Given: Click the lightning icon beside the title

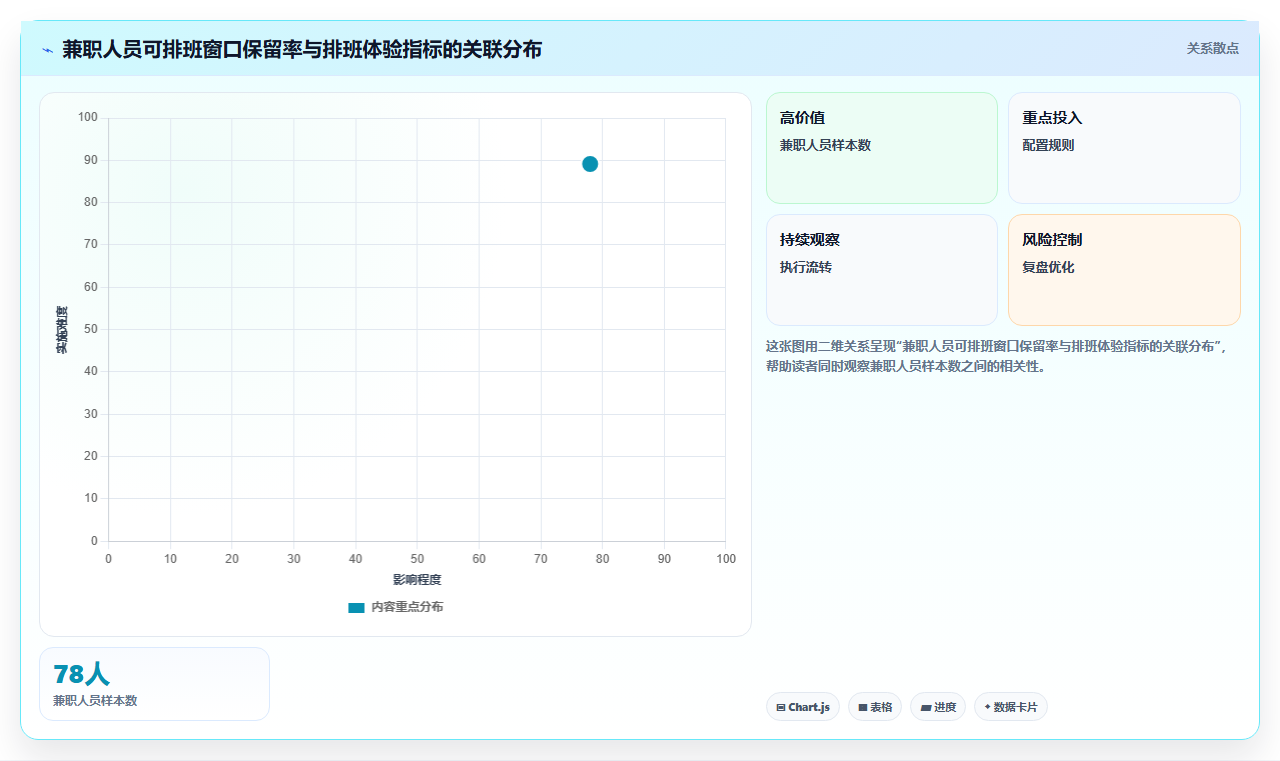Looking at the screenshot, I should tap(47, 49).
